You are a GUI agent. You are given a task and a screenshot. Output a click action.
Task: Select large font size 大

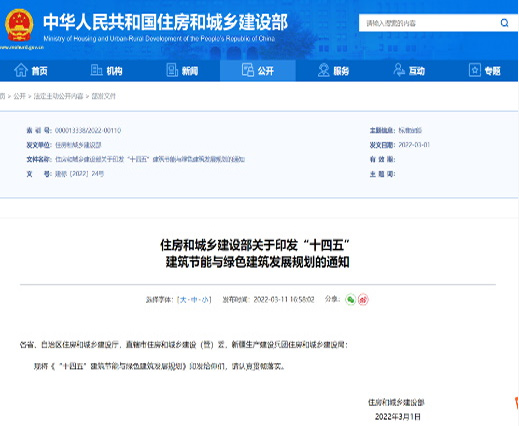[x=183, y=300]
